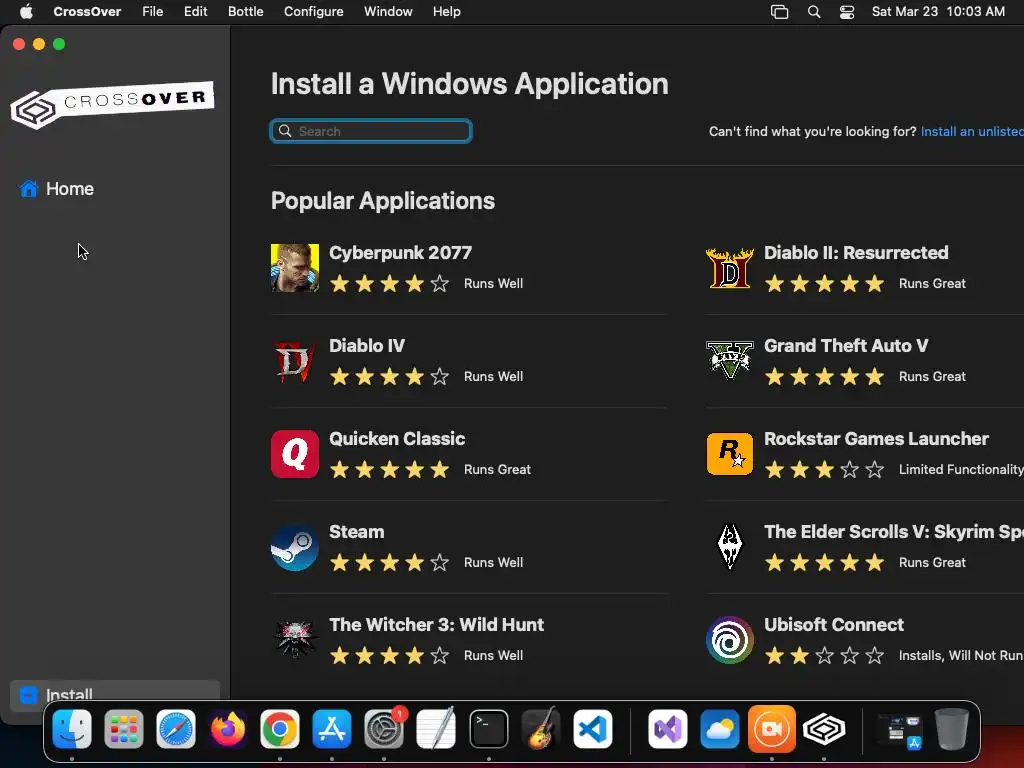1024x768 pixels.
Task: Select the Ubisoft Connect swirl icon
Action: [729, 640]
